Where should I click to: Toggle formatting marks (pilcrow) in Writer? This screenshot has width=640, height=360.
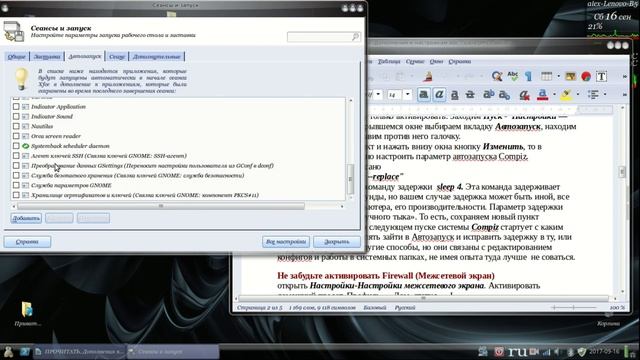tap(528, 76)
